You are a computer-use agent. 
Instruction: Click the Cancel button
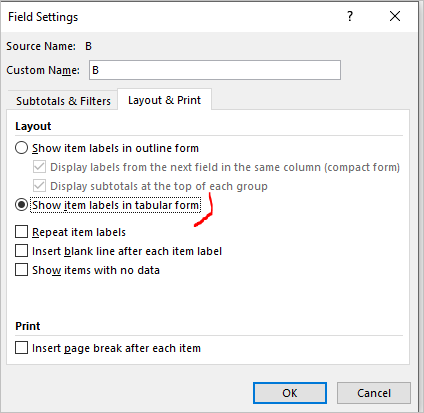click(374, 393)
